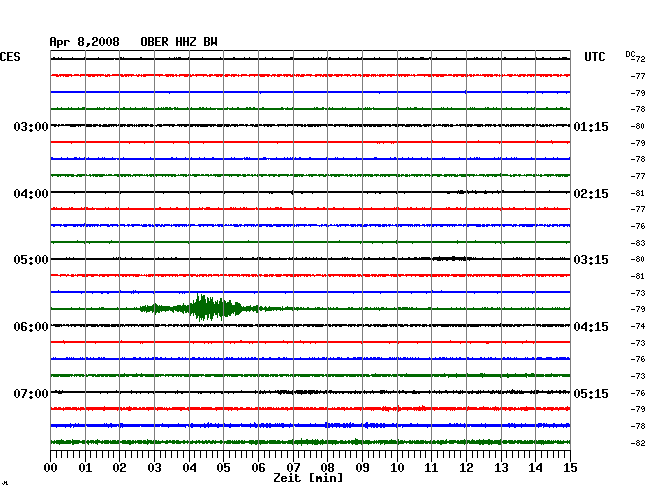Click the 00 minute axis label

[x=51, y=468]
